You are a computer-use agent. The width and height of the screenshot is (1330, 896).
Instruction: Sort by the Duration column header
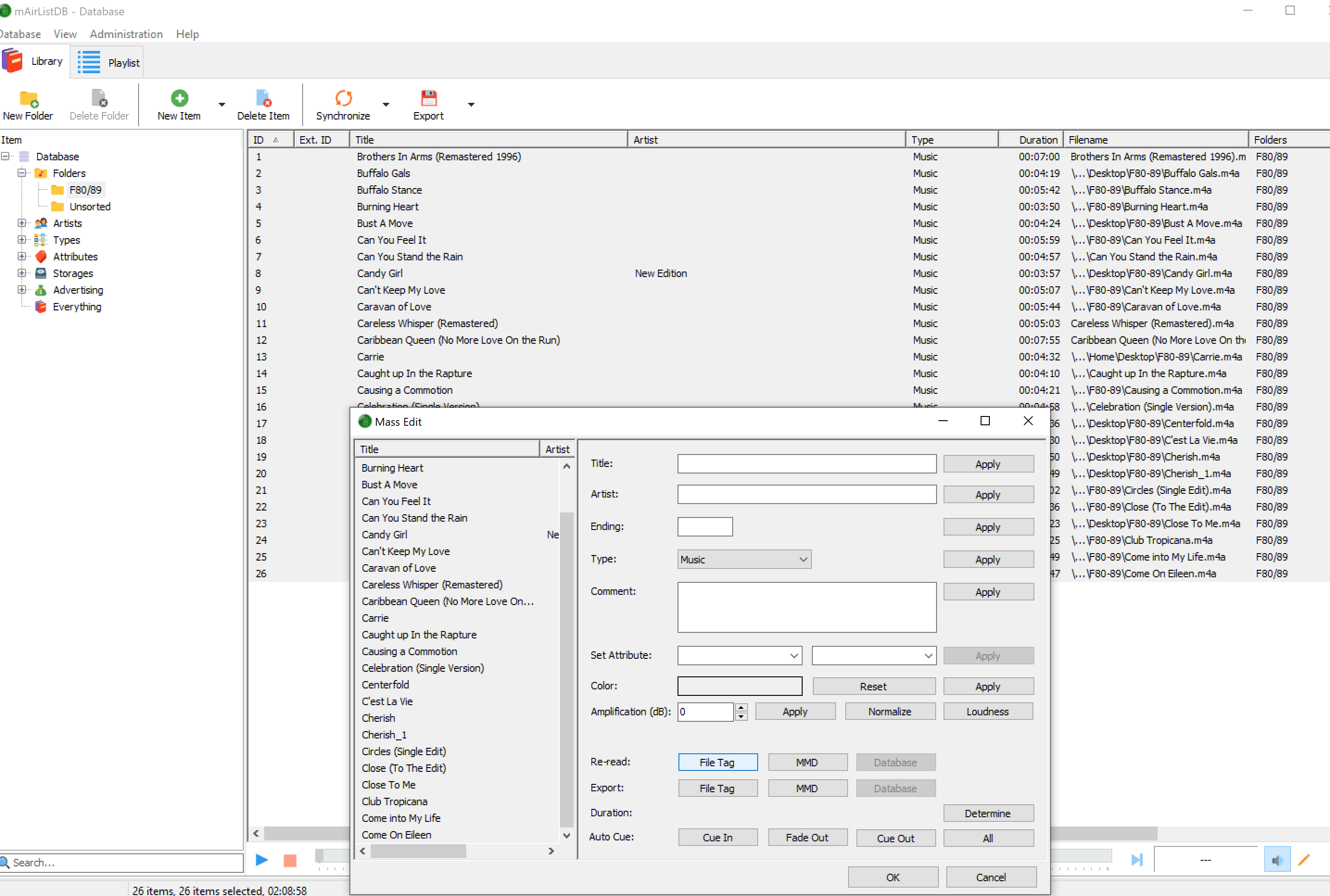point(1031,140)
